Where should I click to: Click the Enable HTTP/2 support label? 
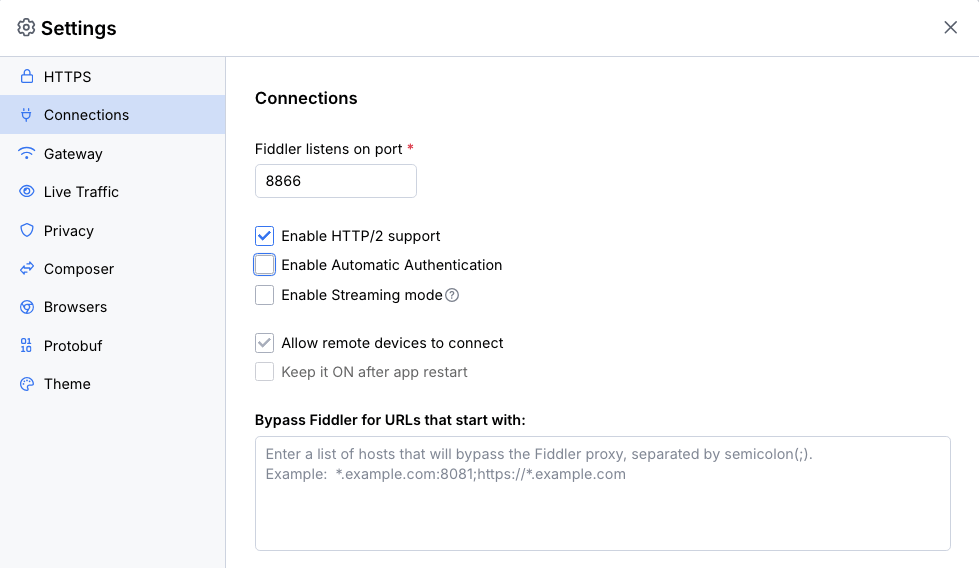point(360,236)
